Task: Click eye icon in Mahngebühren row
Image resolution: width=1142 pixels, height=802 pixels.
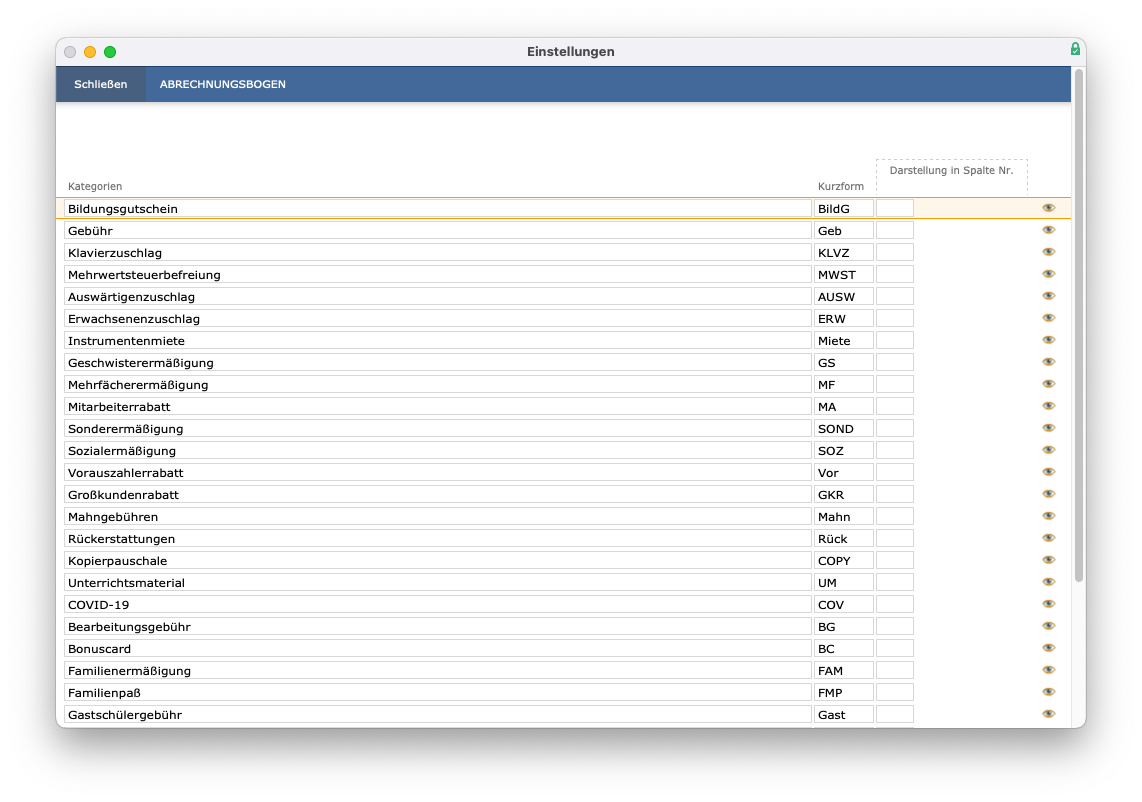Action: (x=1049, y=516)
